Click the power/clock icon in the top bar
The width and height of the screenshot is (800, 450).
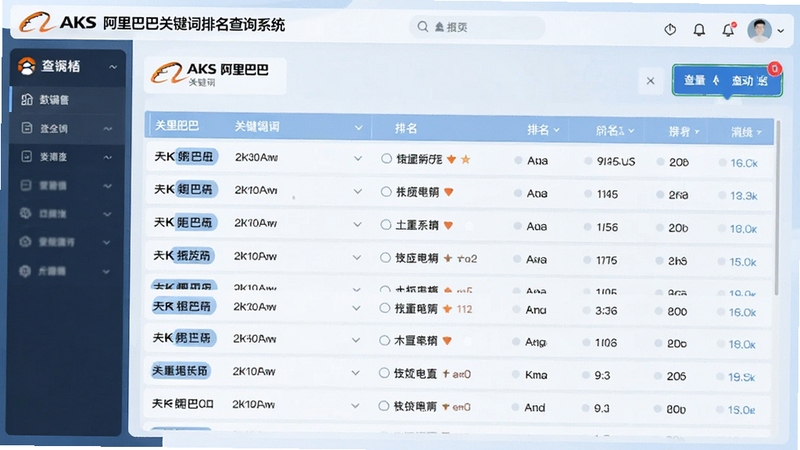[x=670, y=30]
